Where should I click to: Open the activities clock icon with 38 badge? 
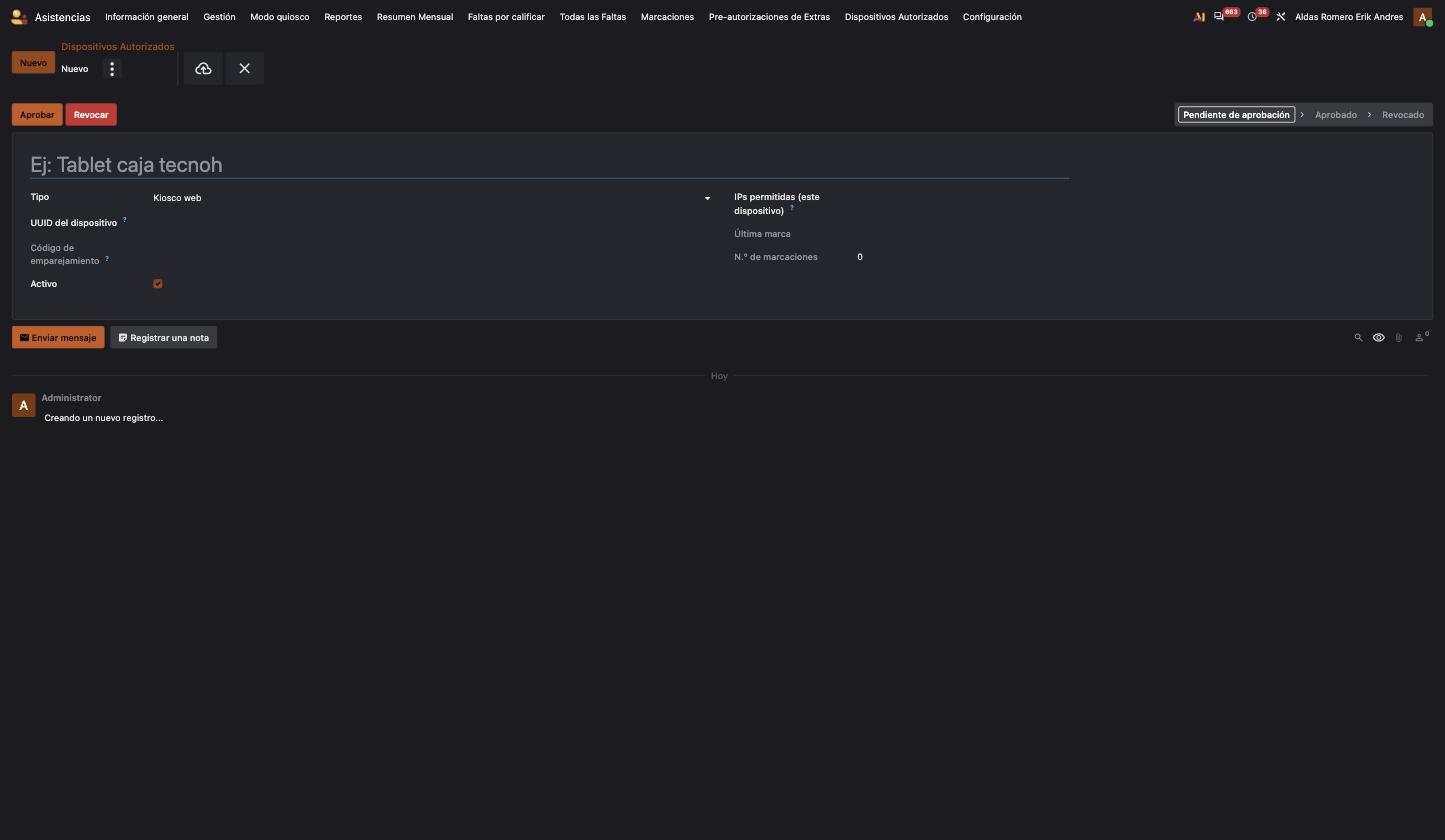[x=1252, y=17]
